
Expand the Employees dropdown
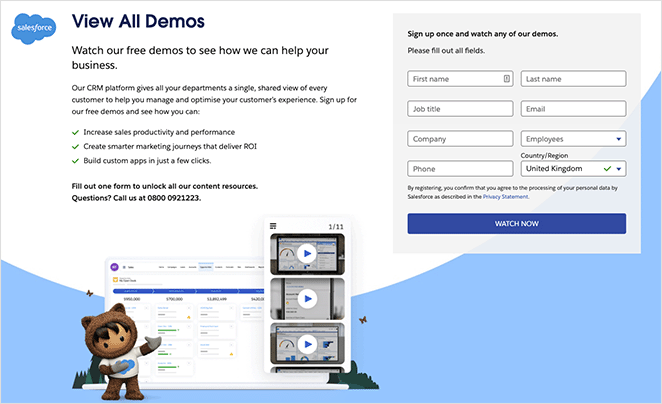pyautogui.click(x=573, y=139)
